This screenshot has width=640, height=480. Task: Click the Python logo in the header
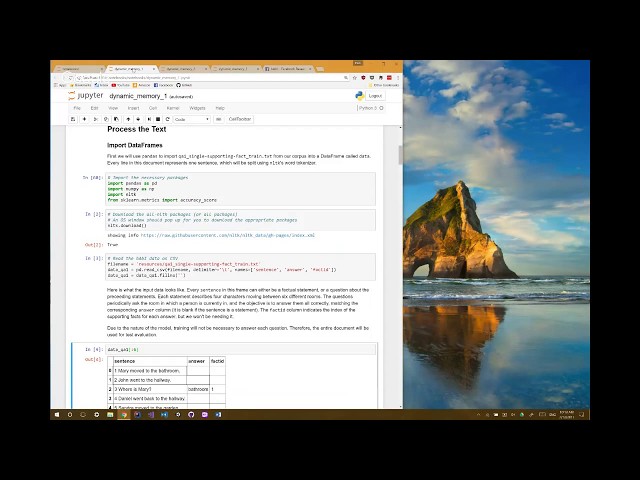point(360,96)
